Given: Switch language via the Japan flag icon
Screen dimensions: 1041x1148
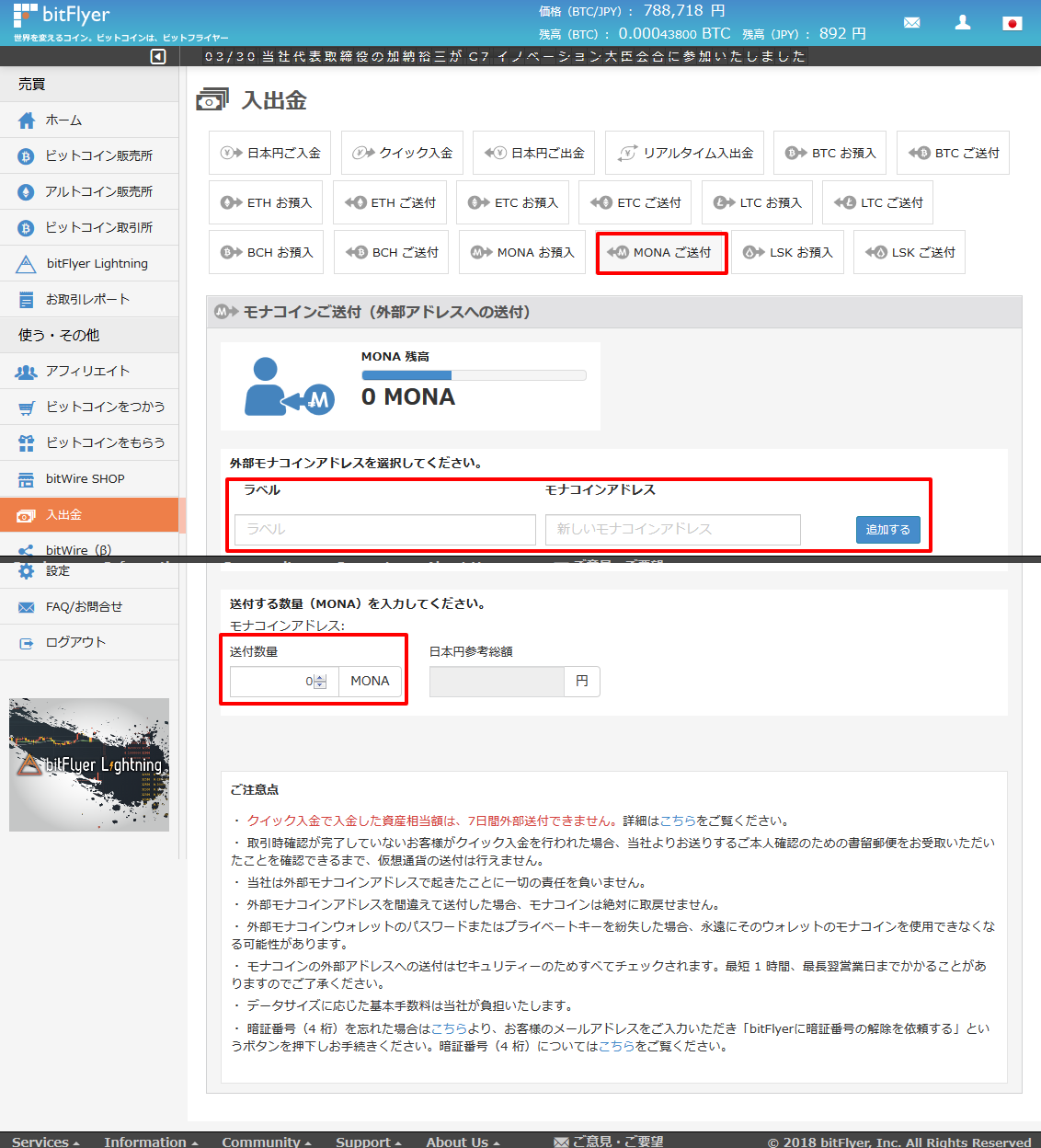Looking at the screenshot, I should (x=1012, y=23).
